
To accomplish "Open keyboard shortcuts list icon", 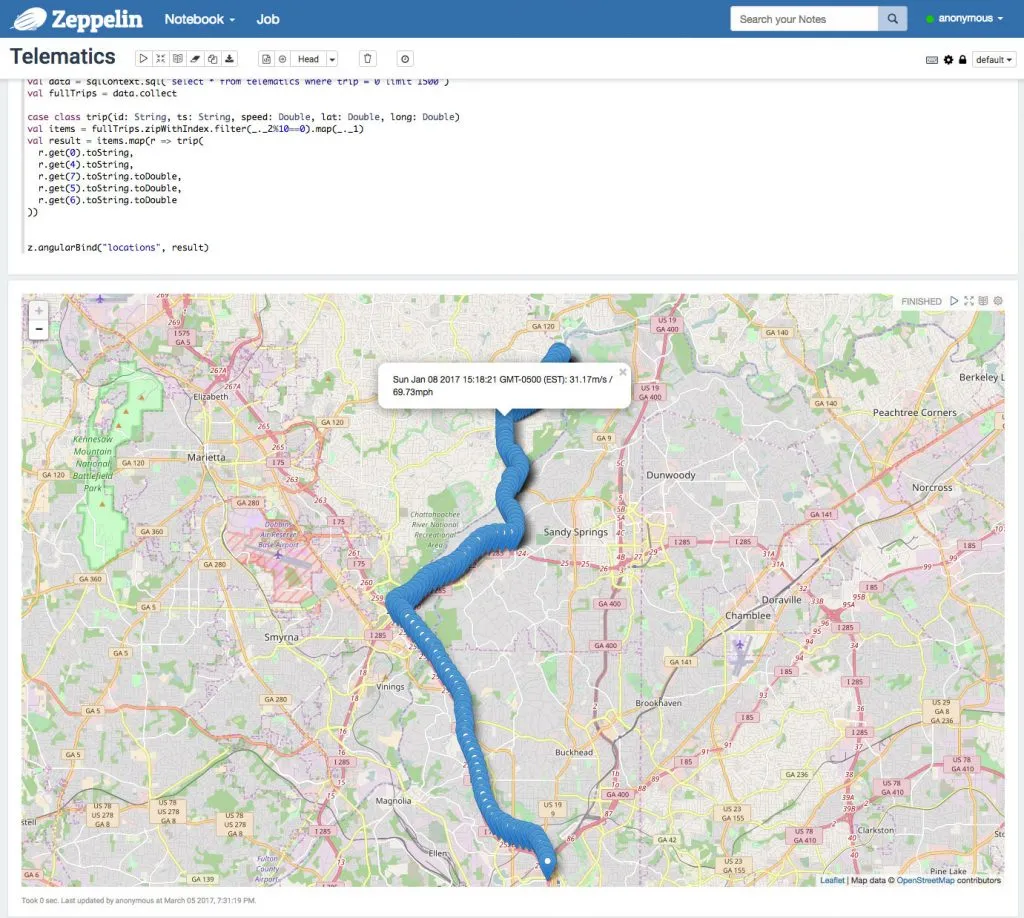I will click(932, 60).
